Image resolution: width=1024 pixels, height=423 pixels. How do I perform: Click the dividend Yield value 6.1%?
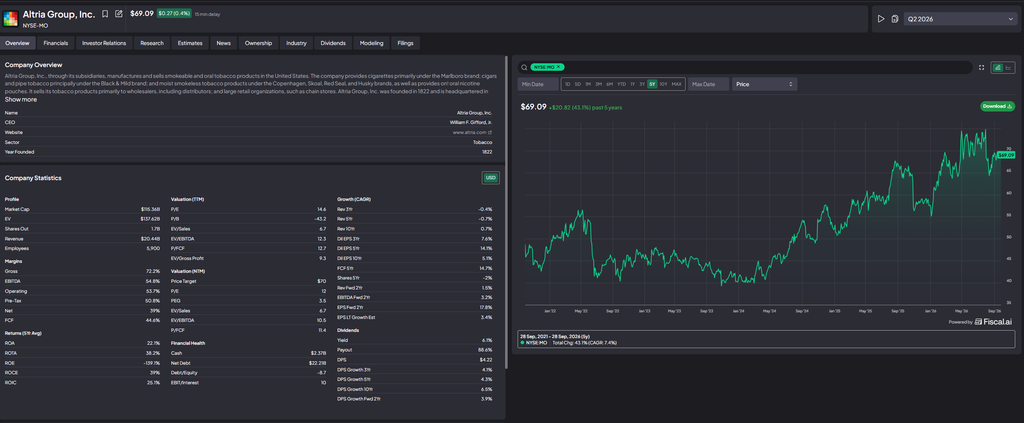tap(487, 340)
